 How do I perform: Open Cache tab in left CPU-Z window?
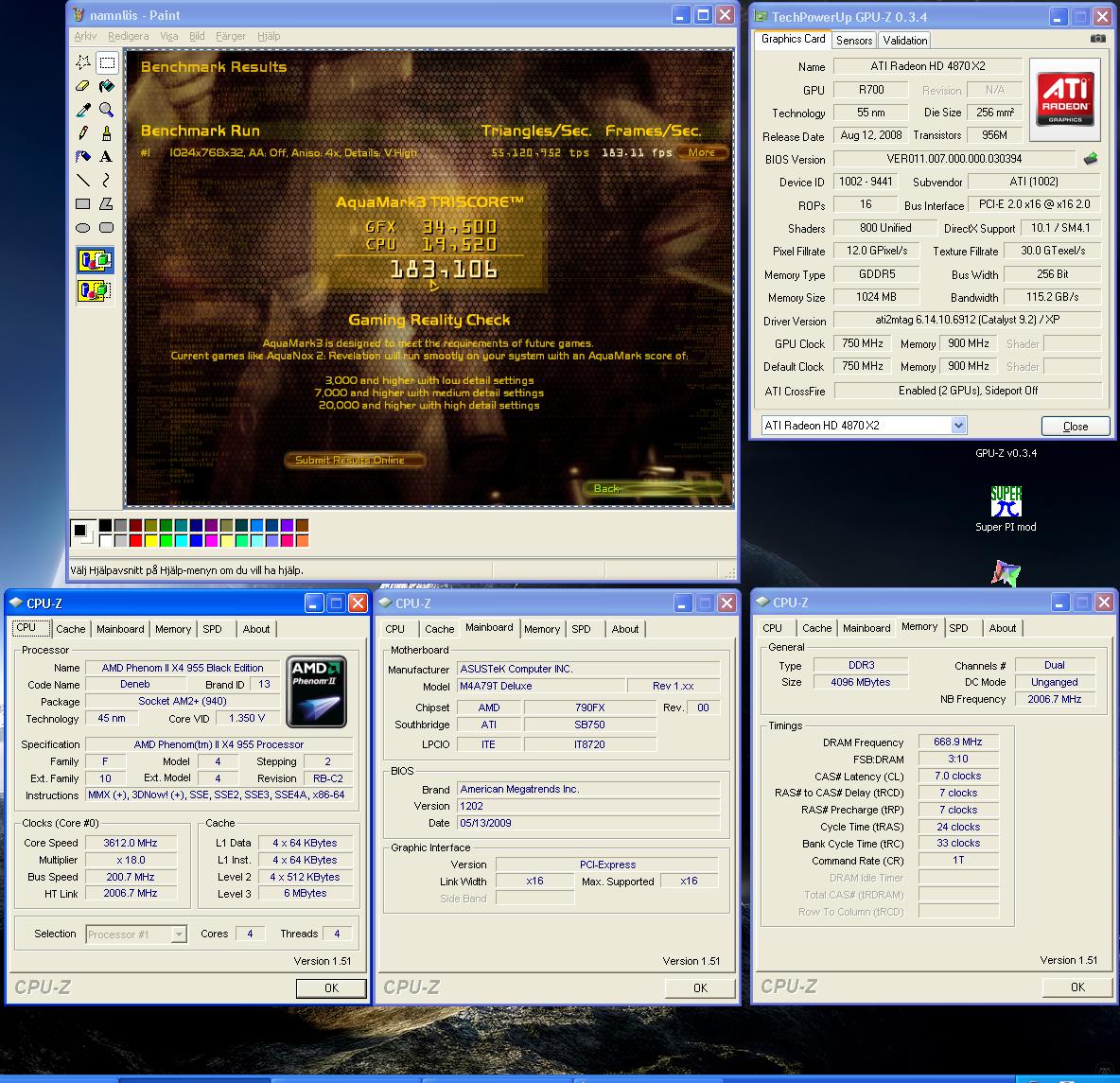71,629
